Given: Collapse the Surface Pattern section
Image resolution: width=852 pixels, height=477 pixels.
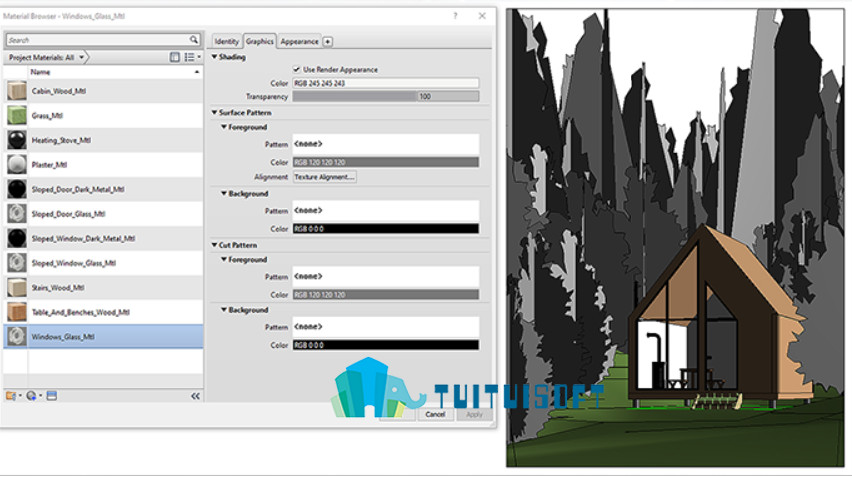Looking at the screenshot, I should 215,112.
